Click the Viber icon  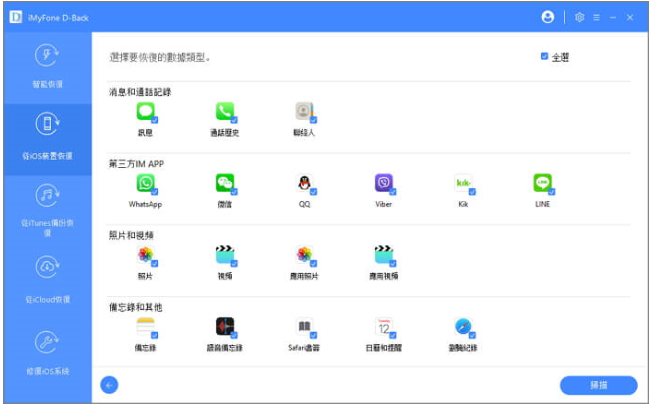[384, 183]
